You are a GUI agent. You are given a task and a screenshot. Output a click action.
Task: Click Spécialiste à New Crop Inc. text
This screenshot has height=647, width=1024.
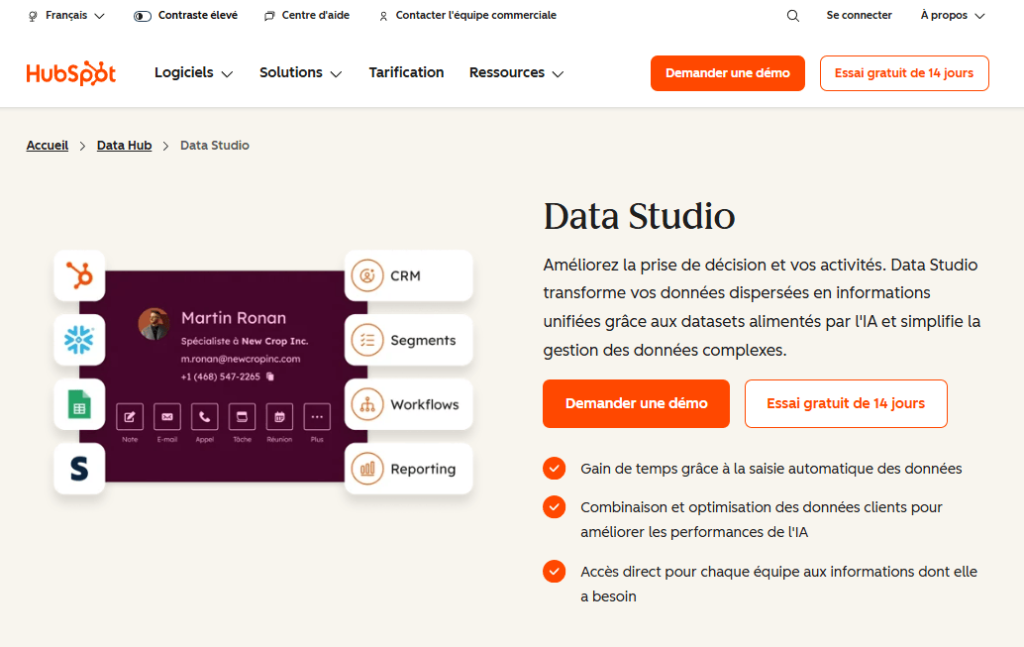pyautogui.click(x=244, y=341)
